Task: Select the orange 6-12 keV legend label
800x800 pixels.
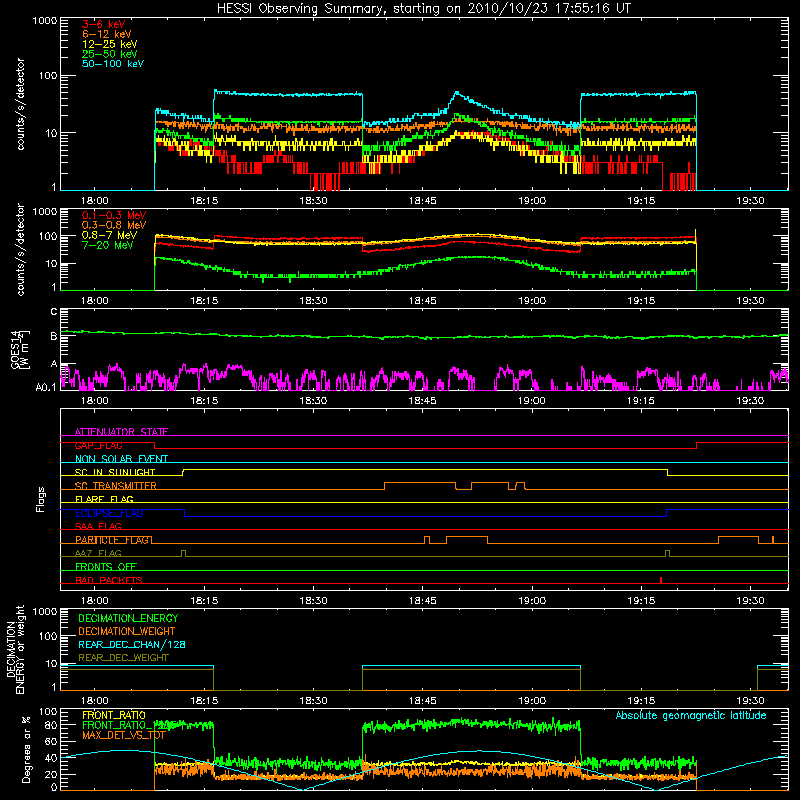Action: pyautogui.click(x=106, y=34)
